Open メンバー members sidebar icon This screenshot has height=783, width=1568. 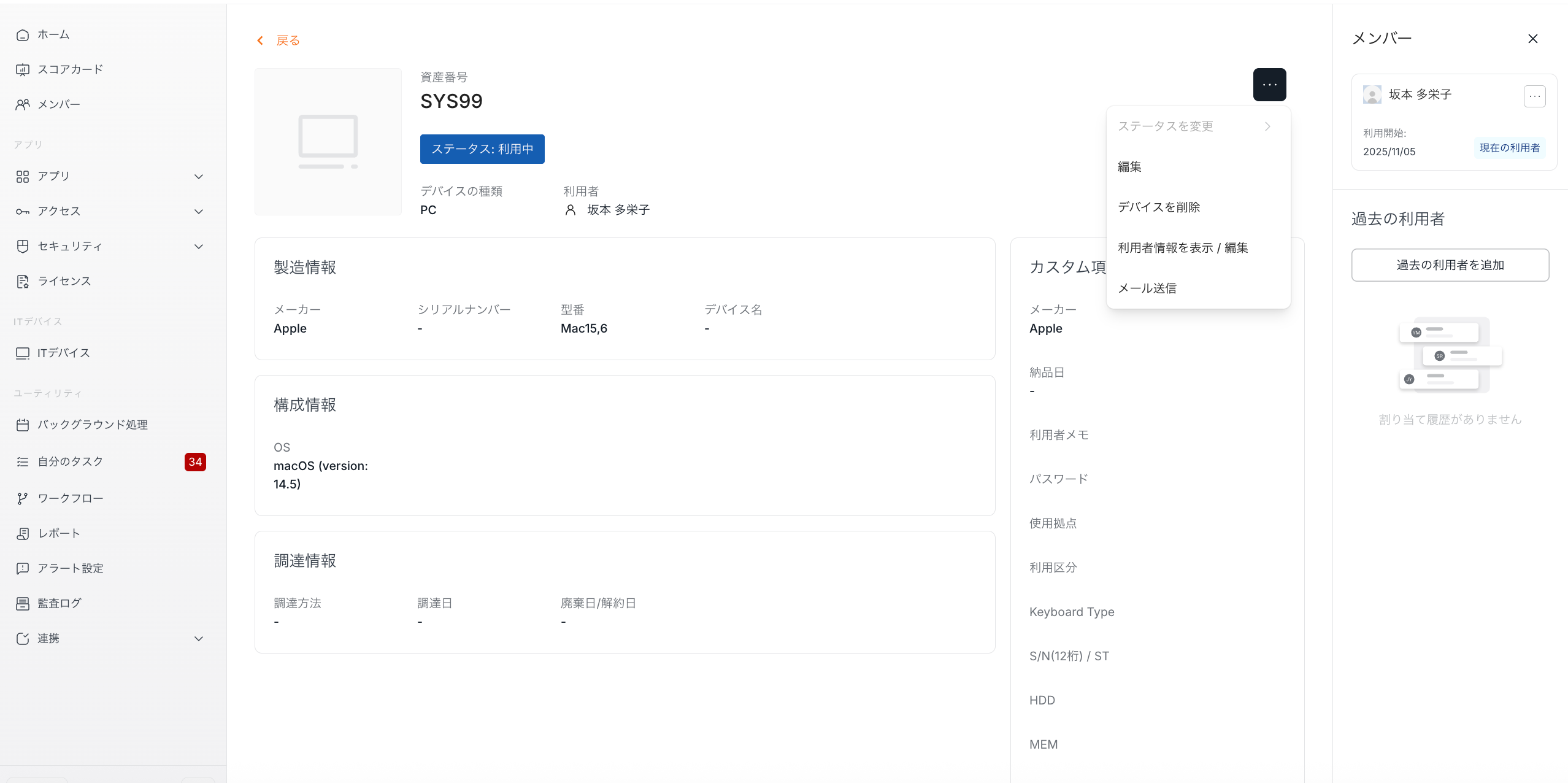pos(23,105)
